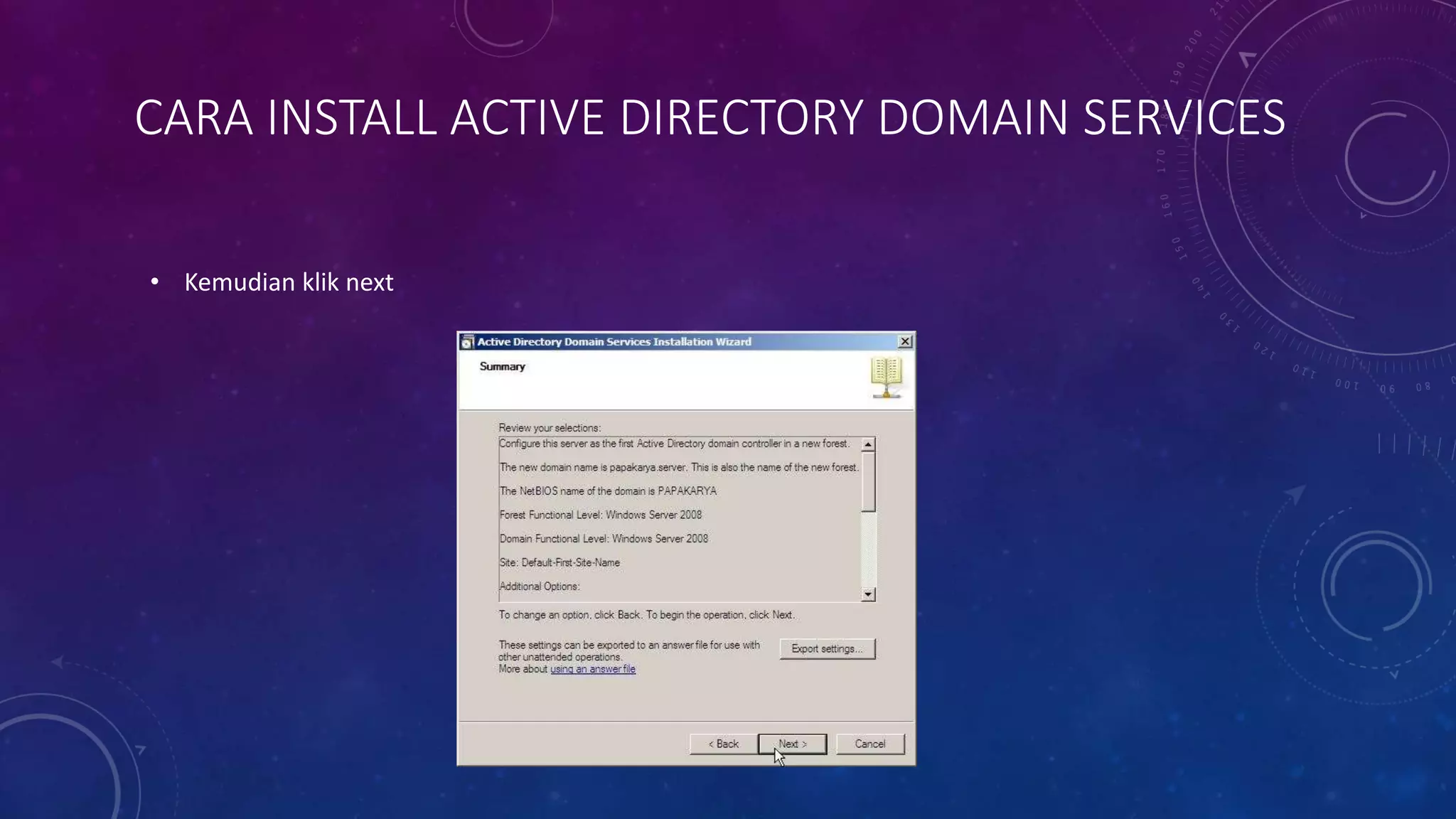Image resolution: width=1456 pixels, height=819 pixels.
Task: Click the 'Review your selections:' label
Action: [x=550, y=427]
